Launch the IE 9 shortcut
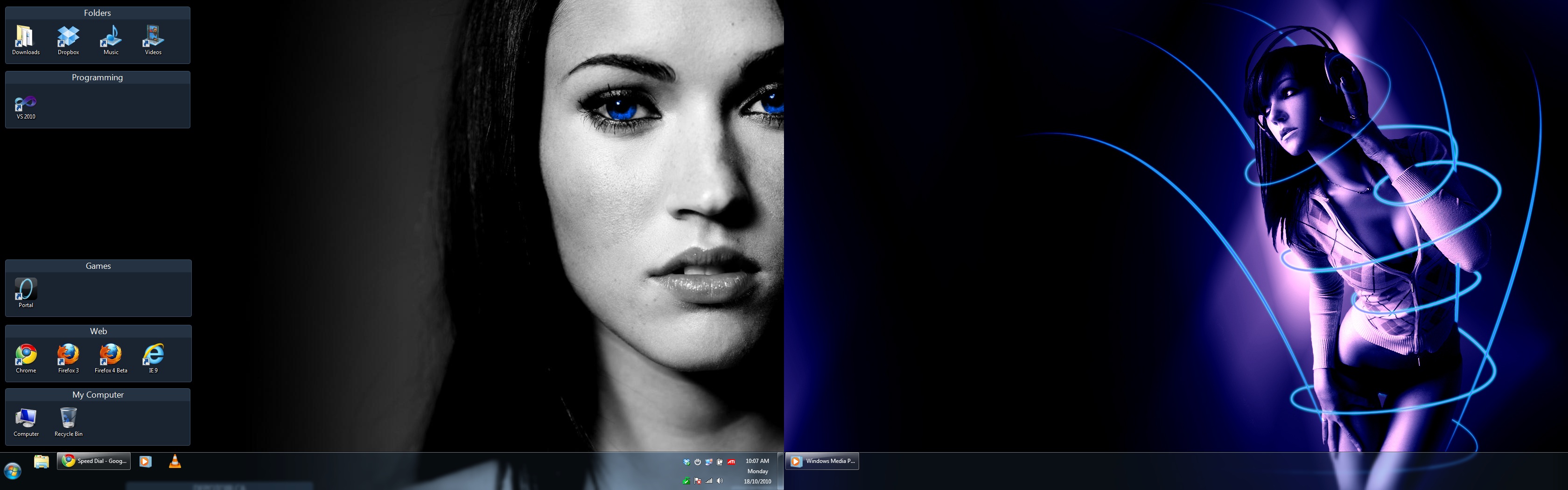Screen dimensions: 1568x490 [x=153, y=358]
